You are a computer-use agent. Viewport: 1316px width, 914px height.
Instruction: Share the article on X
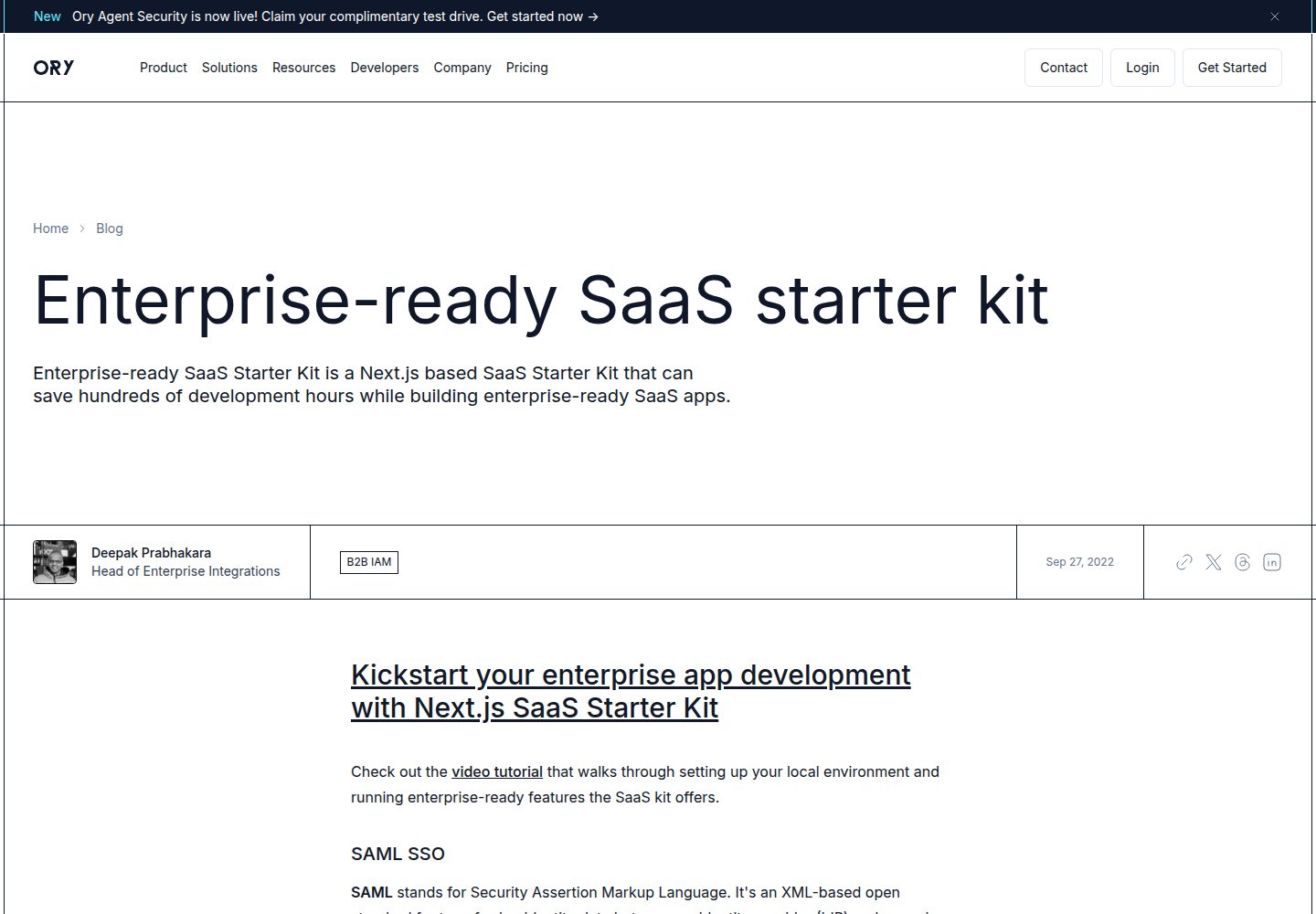1214,562
